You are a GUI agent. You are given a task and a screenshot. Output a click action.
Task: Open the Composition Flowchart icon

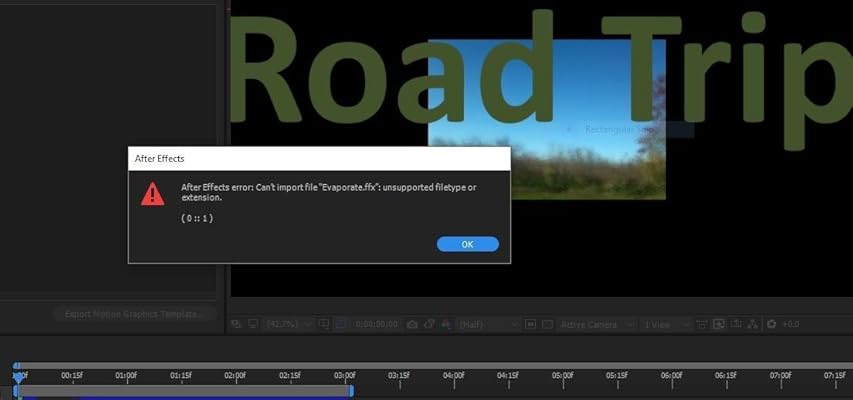752,324
